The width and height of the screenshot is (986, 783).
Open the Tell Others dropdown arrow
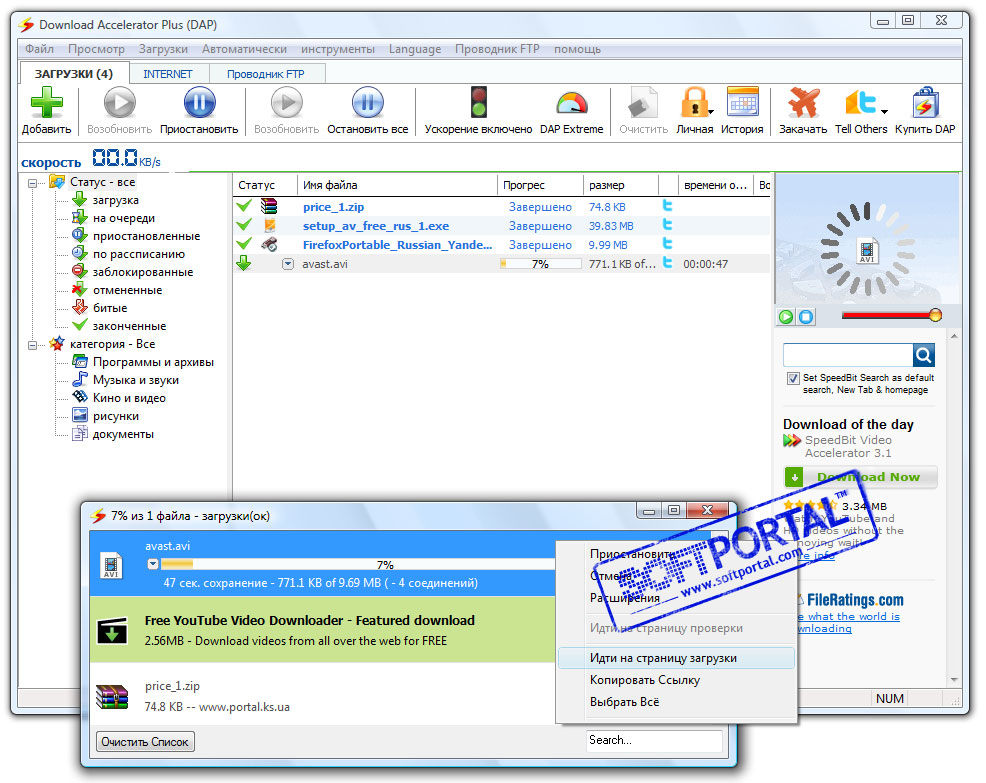pyautogui.click(x=884, y=112)
